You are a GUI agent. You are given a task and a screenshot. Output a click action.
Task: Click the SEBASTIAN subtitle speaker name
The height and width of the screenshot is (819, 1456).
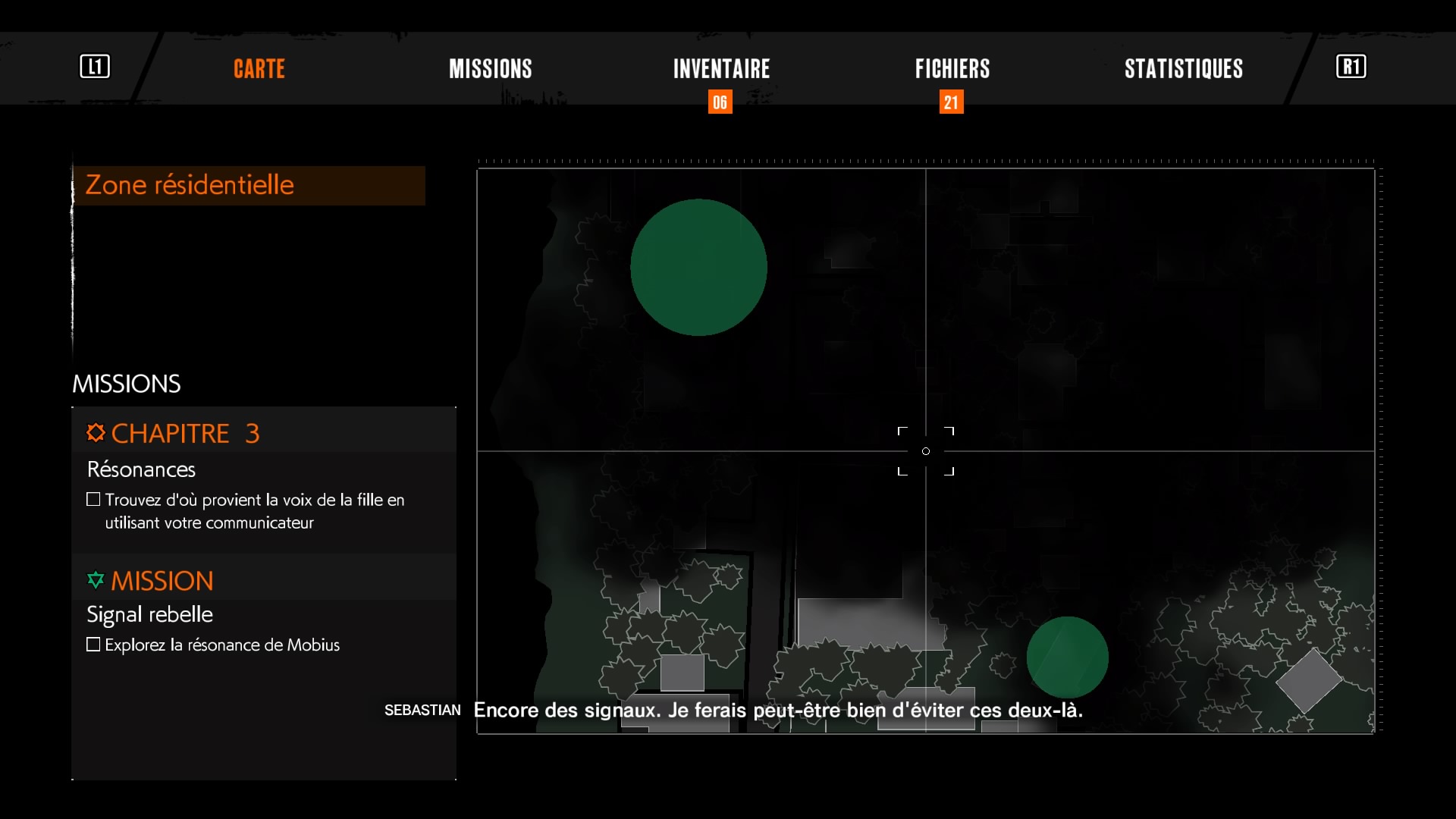point(422,711)
